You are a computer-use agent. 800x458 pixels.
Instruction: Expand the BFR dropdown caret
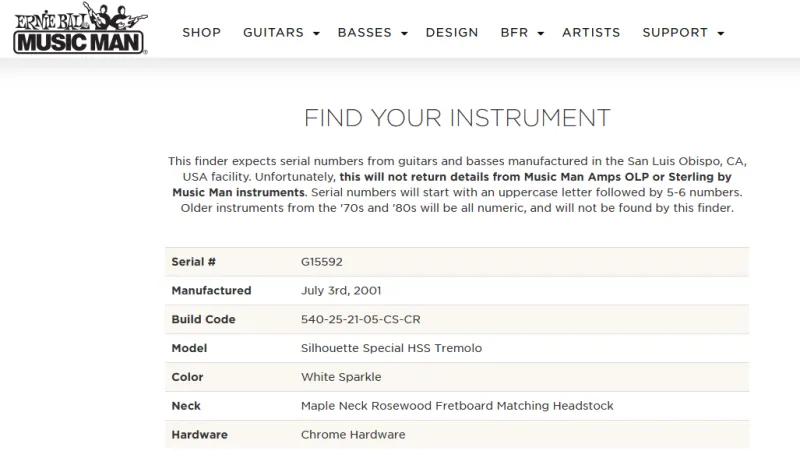coord(541,34)
